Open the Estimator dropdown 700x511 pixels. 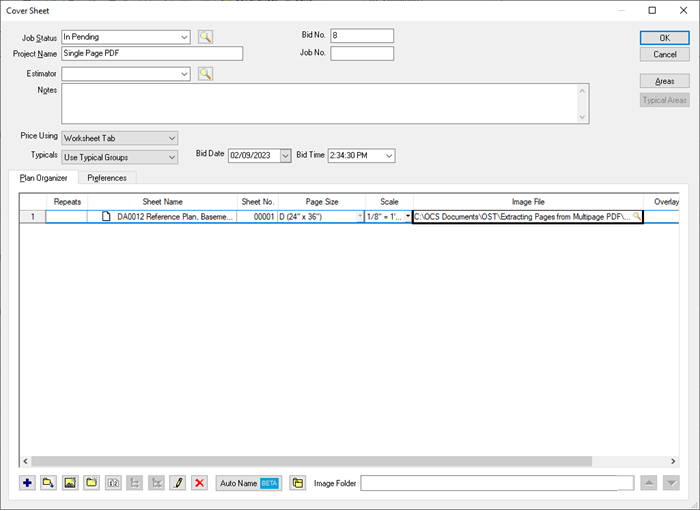184,74
